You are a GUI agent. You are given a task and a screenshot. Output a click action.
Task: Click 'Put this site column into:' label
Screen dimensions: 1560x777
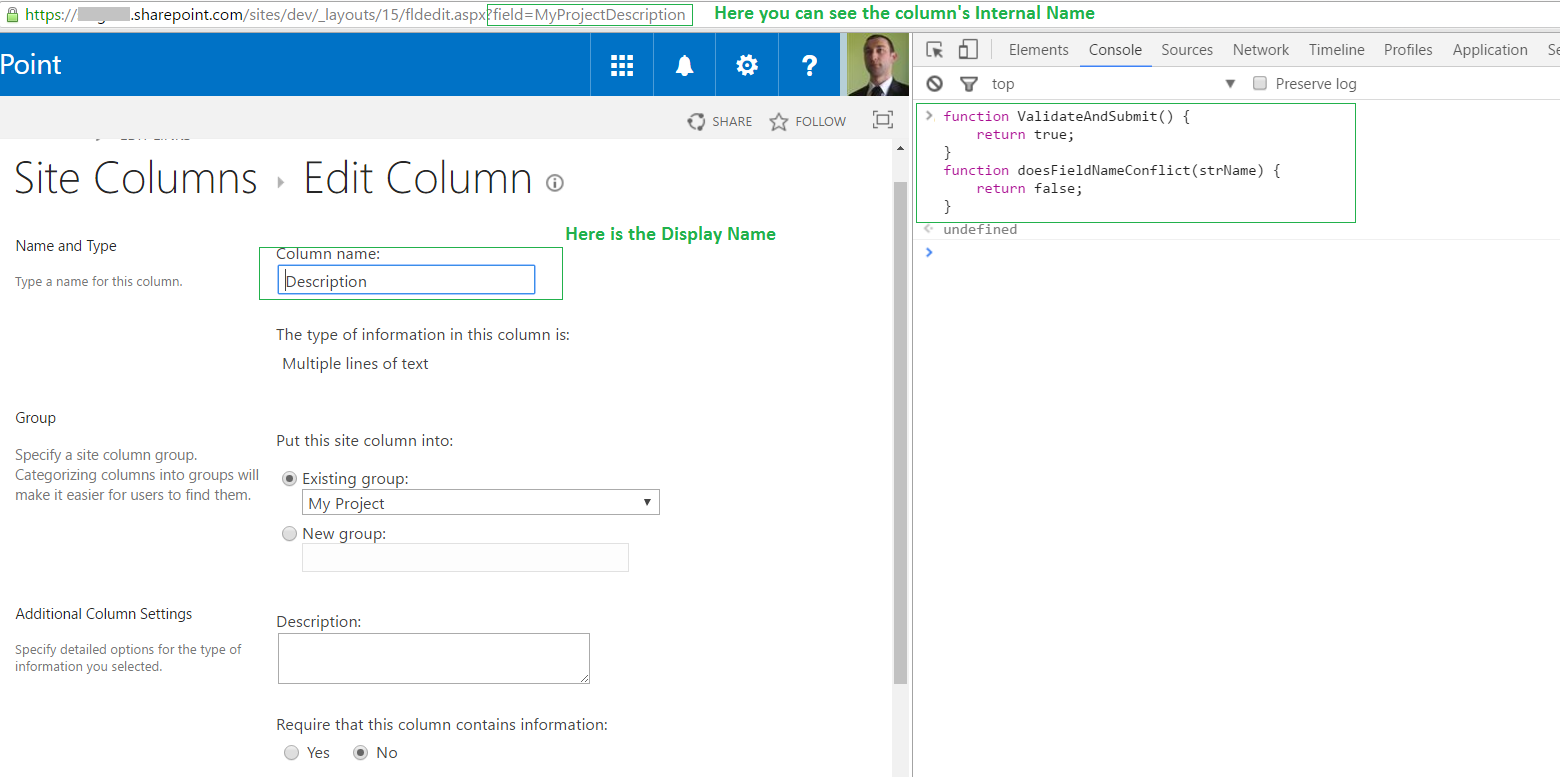tap(365, 440)
